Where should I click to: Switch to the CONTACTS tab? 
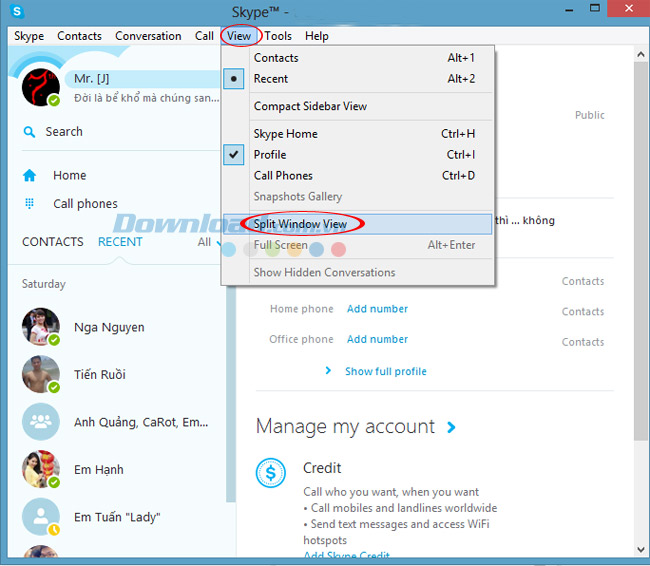tap(53, 242)
